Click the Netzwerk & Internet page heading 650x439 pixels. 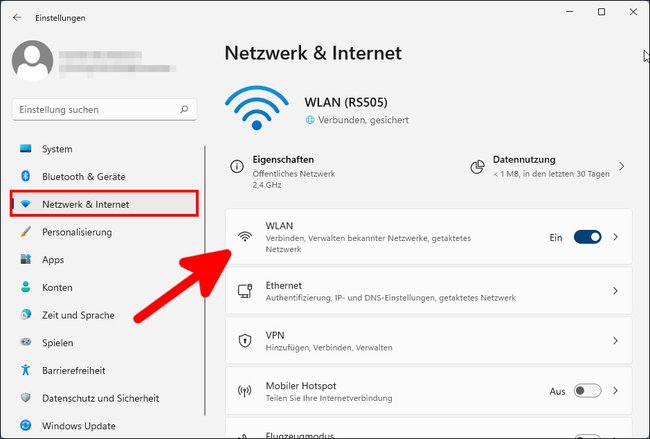tap(313, 53)
